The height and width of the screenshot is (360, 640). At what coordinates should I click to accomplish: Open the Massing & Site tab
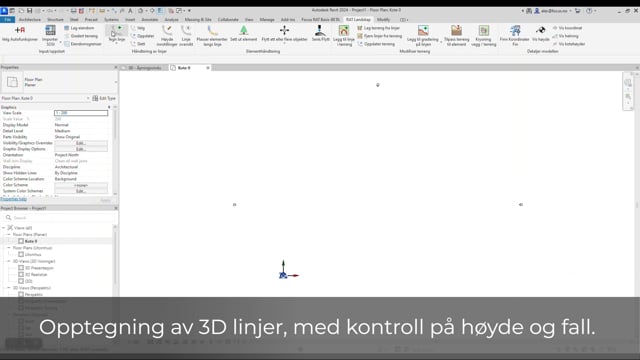coord(198,20)
